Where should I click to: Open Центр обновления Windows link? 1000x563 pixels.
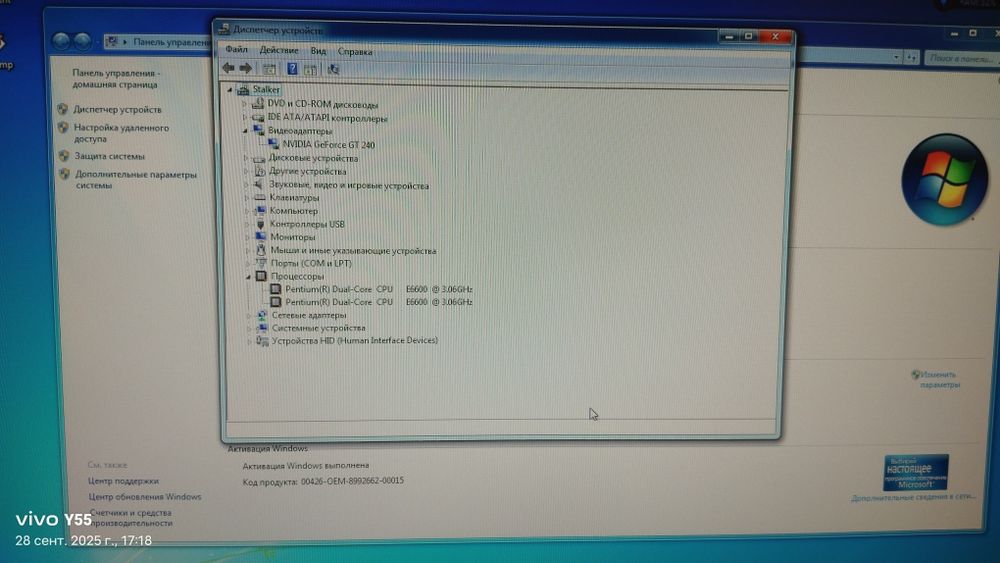click(x=145, y=497)
